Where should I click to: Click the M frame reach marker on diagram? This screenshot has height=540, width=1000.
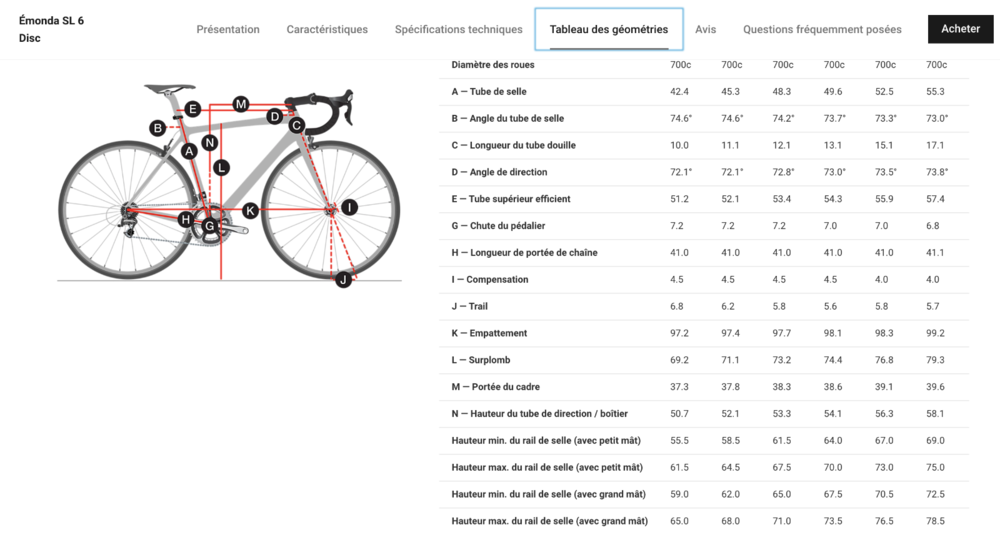(x=241, y=104)
